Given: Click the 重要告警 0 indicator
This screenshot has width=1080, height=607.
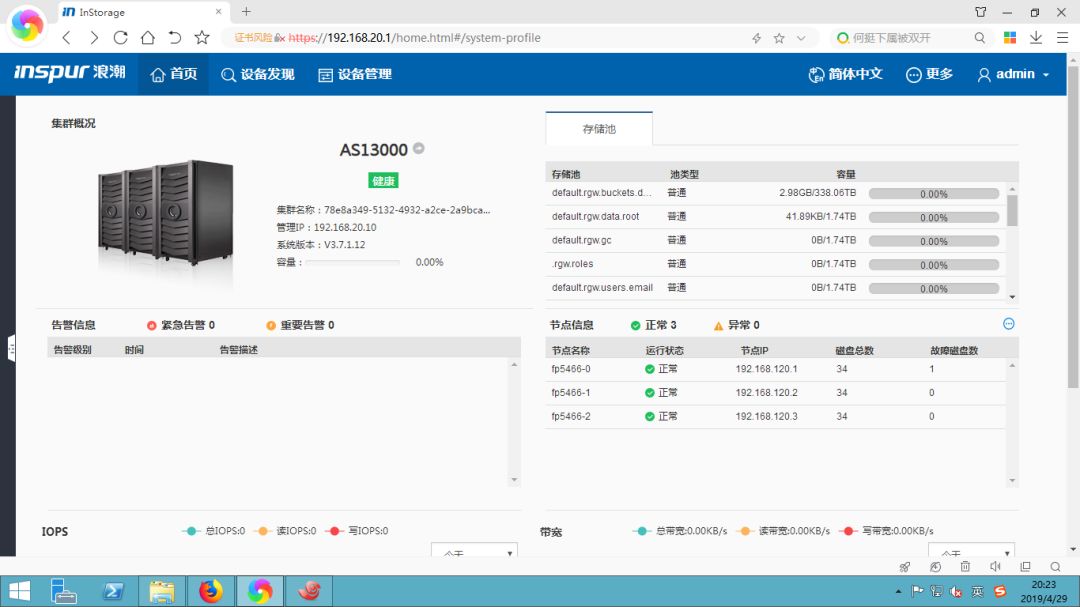Looking at the screenshot, I should tap(300, 325).
